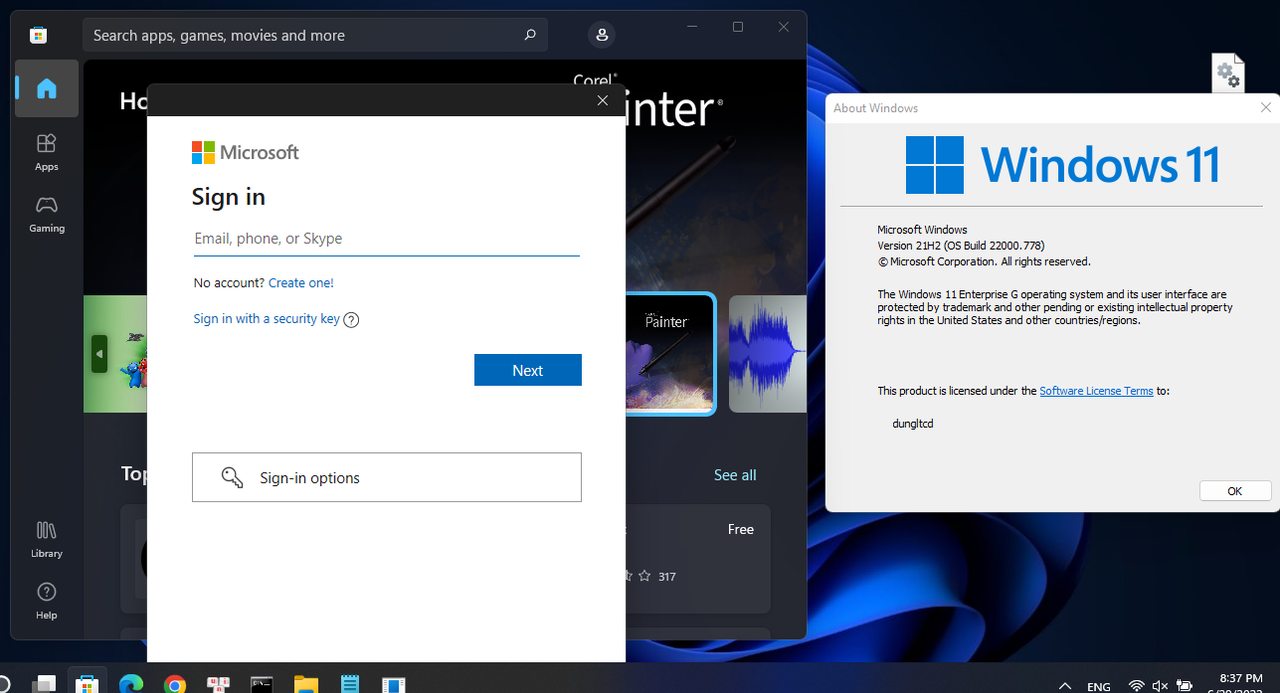This screenshot has height=693, width=1280.
Task: Click the muted volume tray icon
Action: pos(1160,686)
